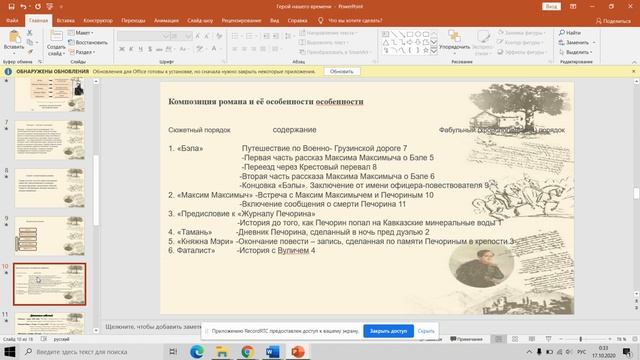Open the Выделить select dropdown
The image size is (640, 360).
[x=576, y=52]
